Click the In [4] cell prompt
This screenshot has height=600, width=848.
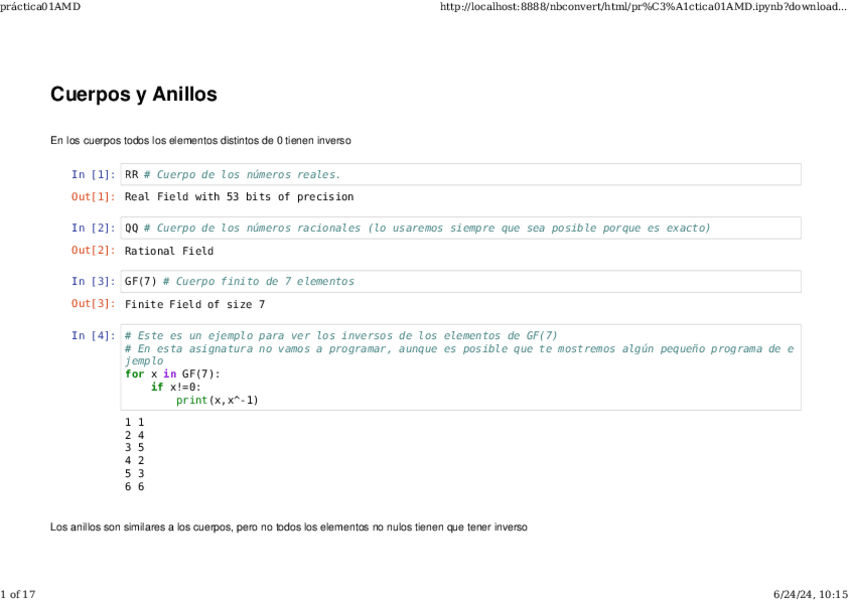click(93, 336)
